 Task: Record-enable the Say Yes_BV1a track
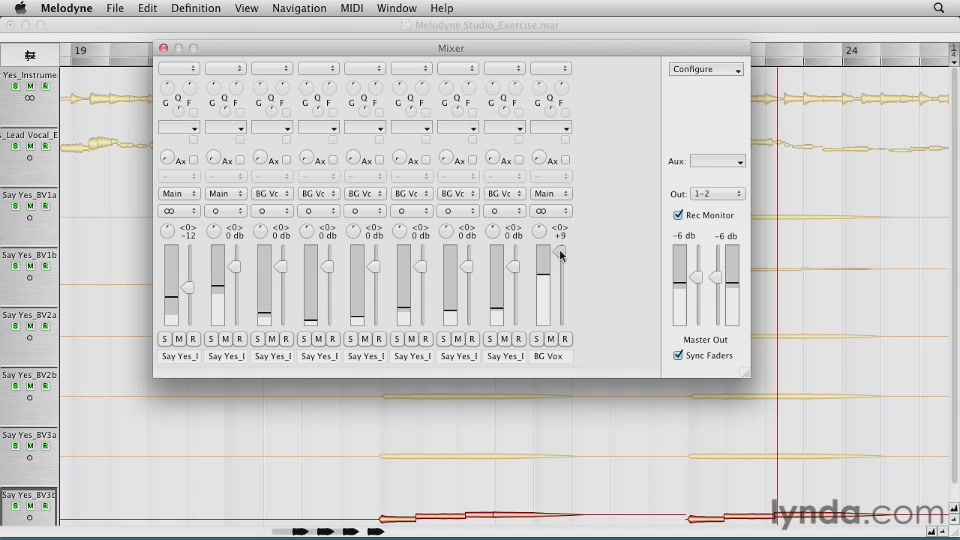(x=45, y=206)
